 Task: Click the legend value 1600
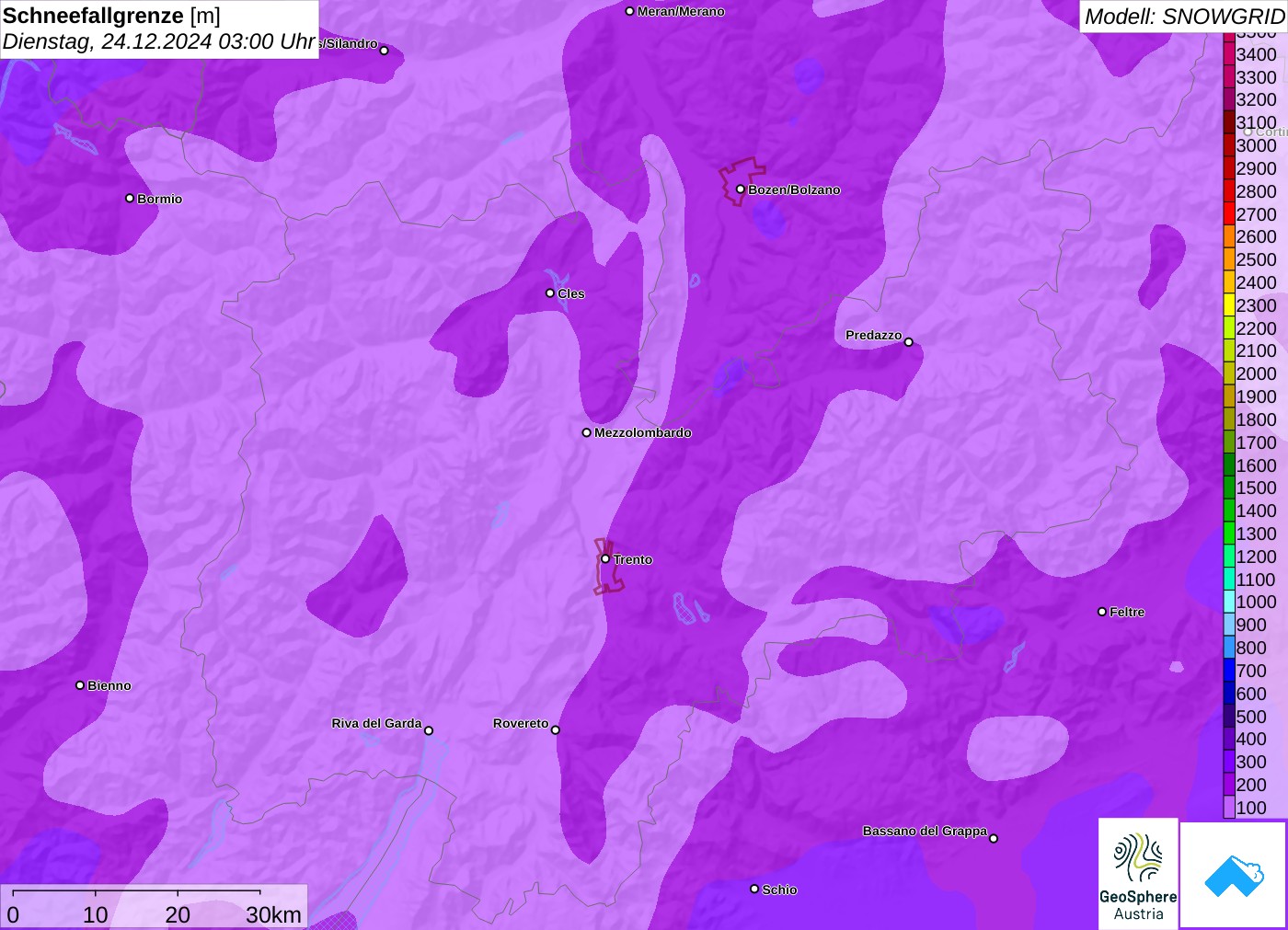[x=1257, y=465]
